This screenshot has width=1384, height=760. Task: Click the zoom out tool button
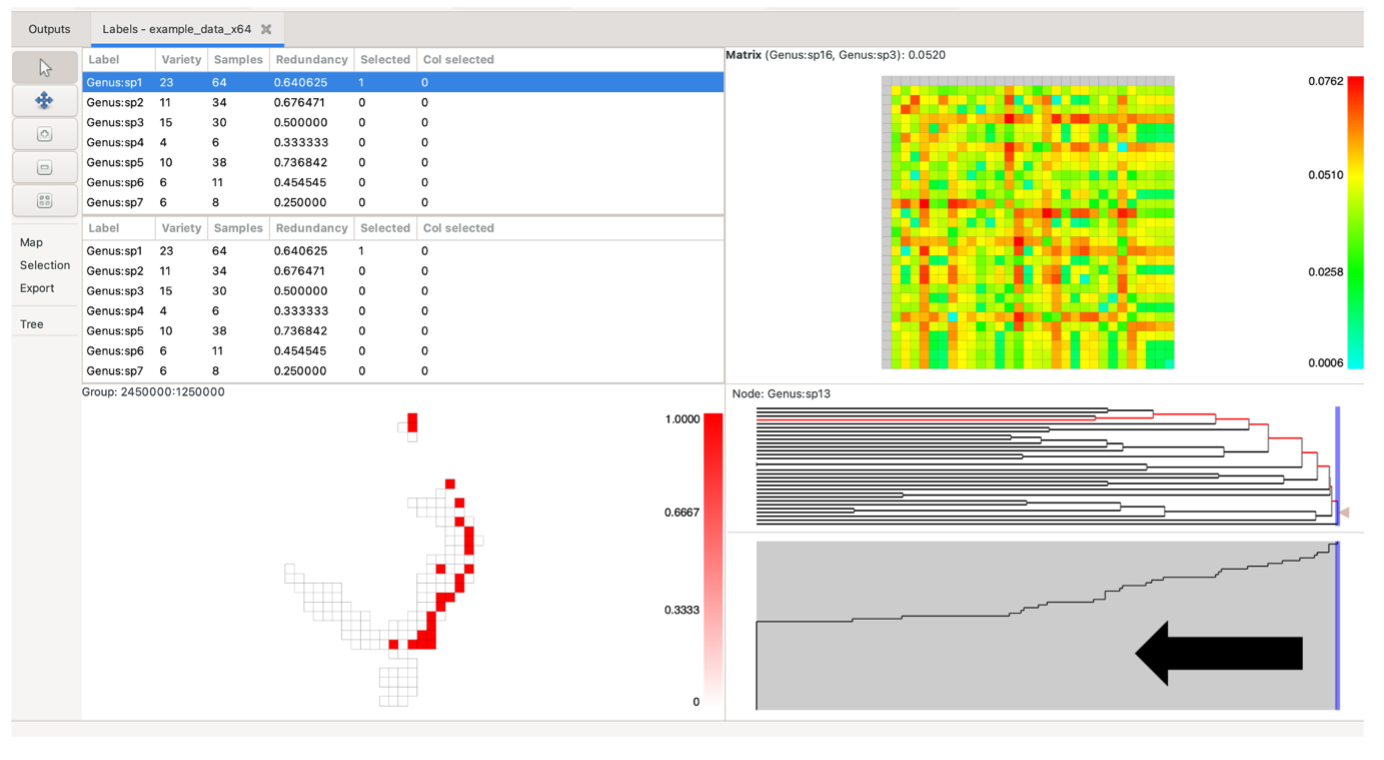44,167
